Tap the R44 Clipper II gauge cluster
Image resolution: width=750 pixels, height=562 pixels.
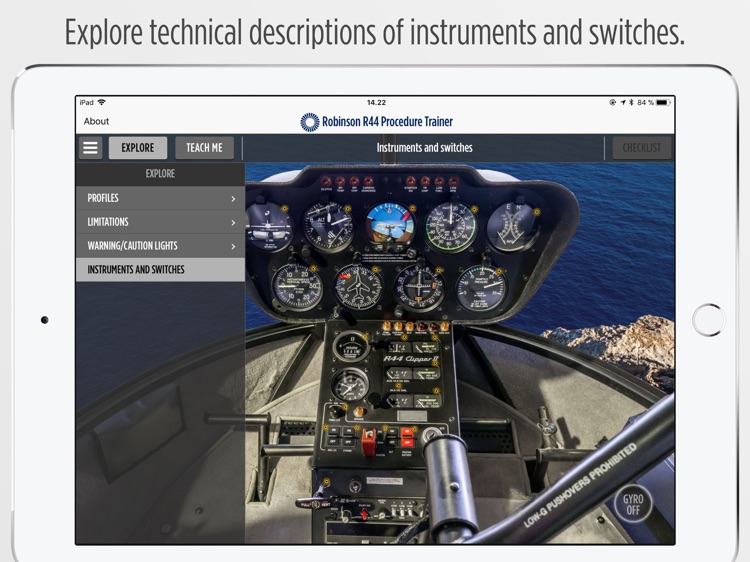(x=412, y=375)
